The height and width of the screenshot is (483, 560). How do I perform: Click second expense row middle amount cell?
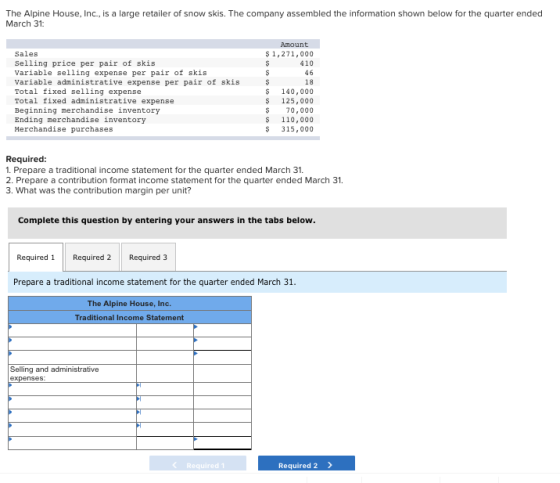click(165, 402)
